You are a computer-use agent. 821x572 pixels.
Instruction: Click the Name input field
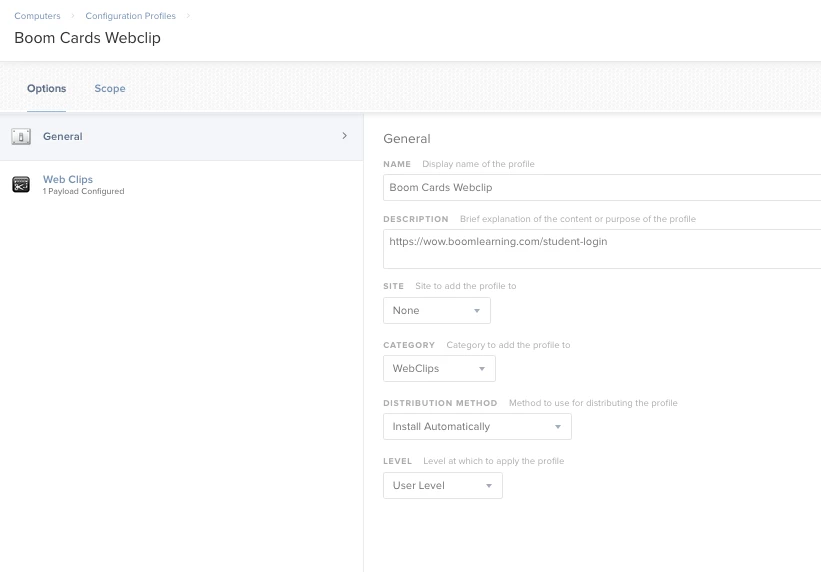(602, 188)
